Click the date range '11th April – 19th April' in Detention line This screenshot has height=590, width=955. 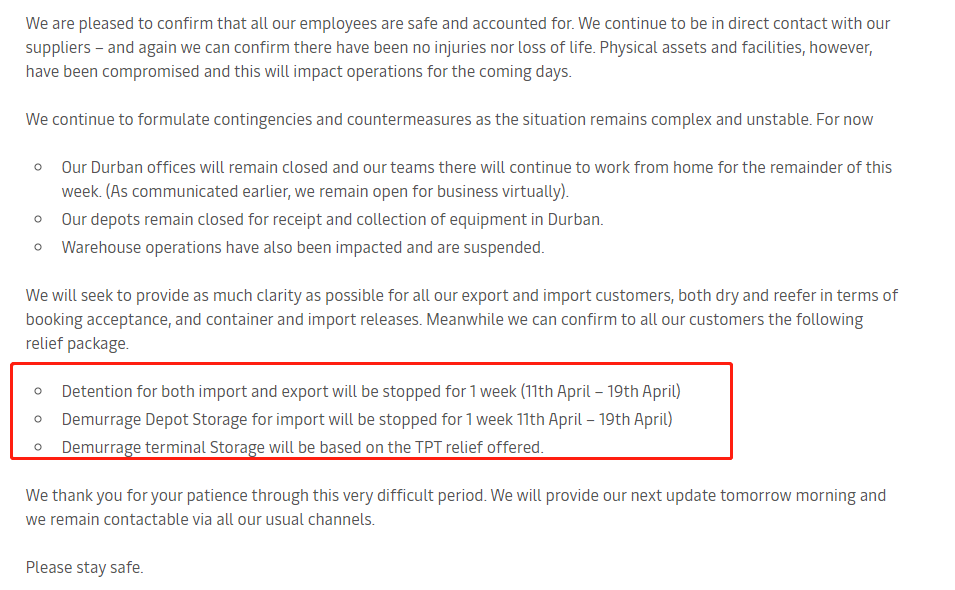click(x=601, y=391)
